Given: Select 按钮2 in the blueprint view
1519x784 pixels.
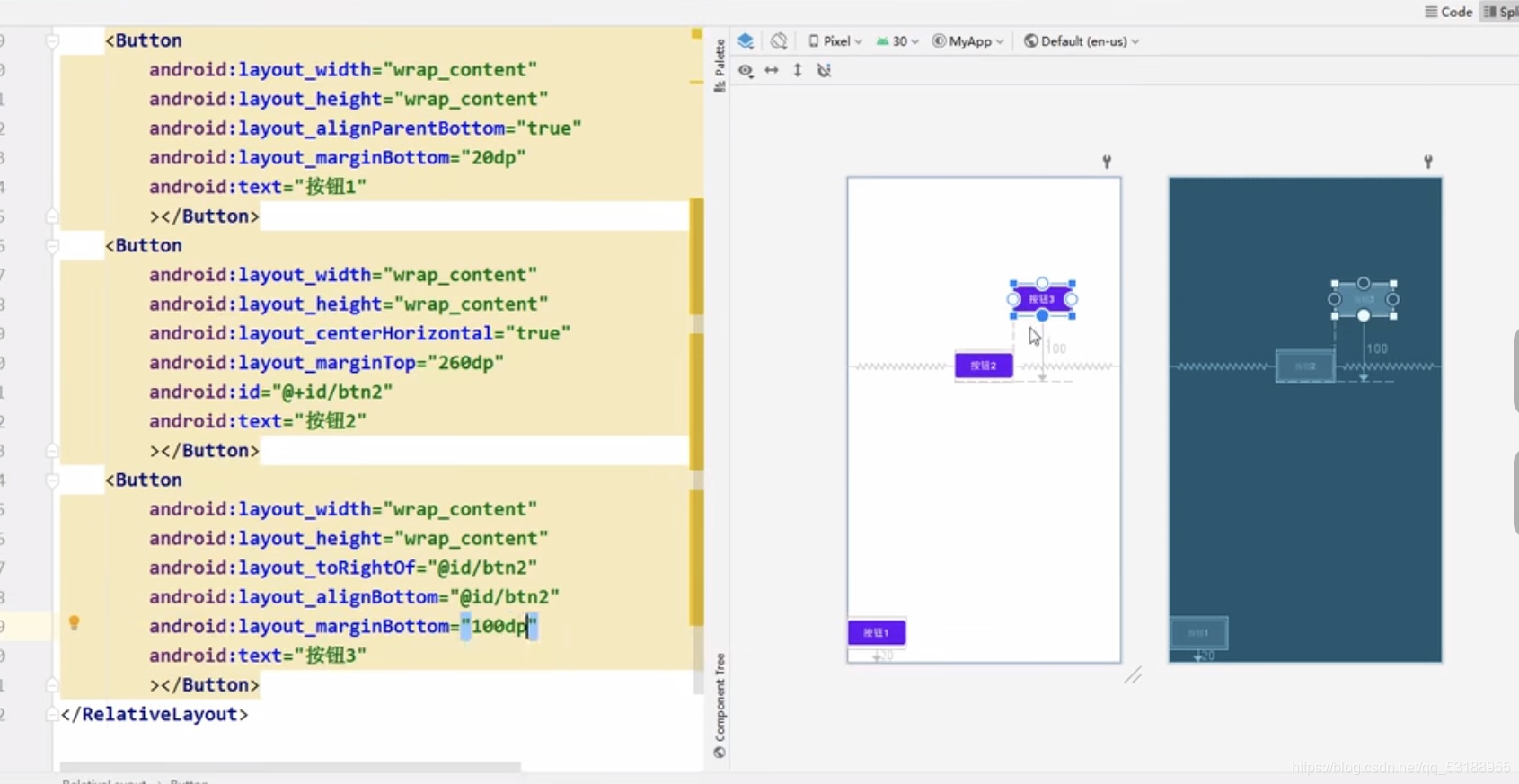Looking at the screenshot, I should (1305, 366).
